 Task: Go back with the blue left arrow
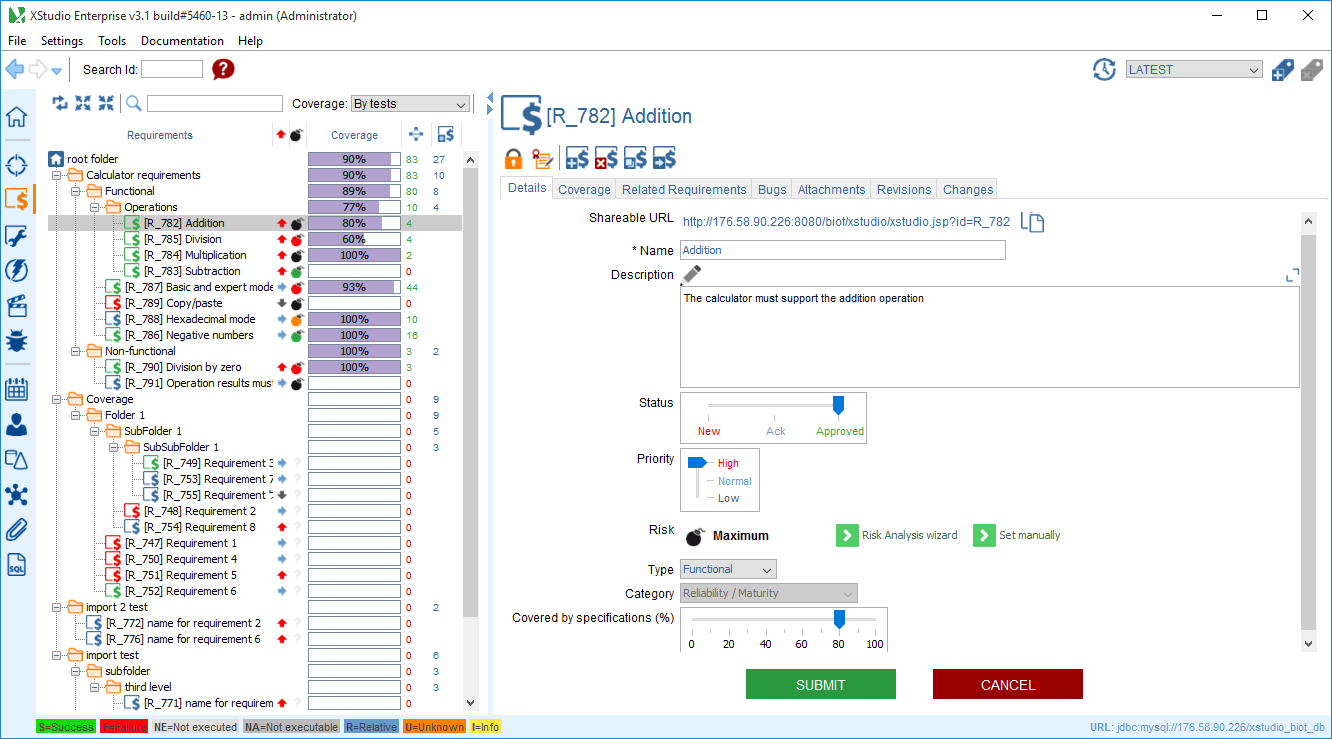pos(14,69)
